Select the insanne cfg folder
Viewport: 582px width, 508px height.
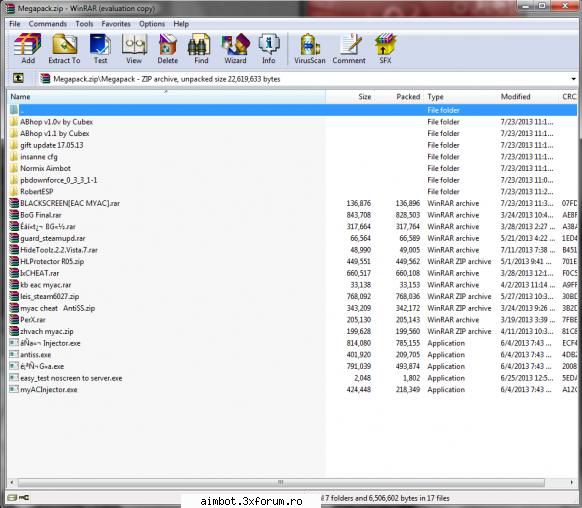coord(39,157)
